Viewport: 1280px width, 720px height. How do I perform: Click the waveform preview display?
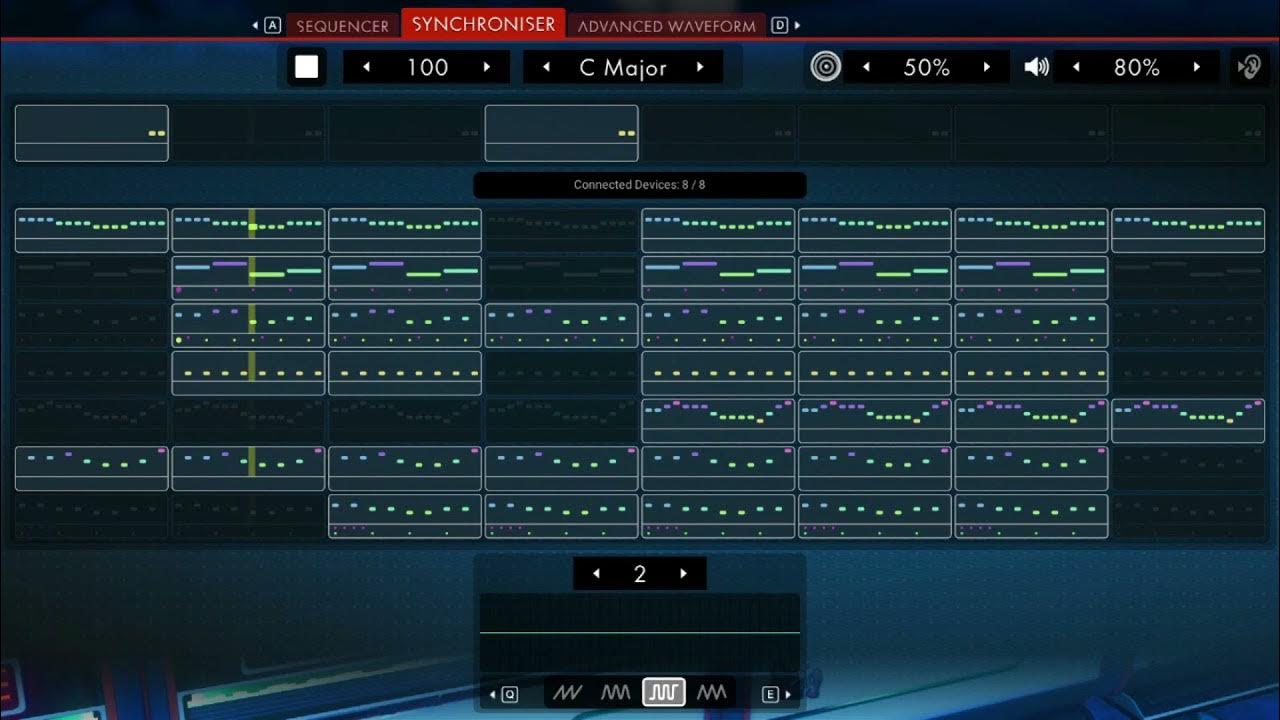click(x=640, y=633)
